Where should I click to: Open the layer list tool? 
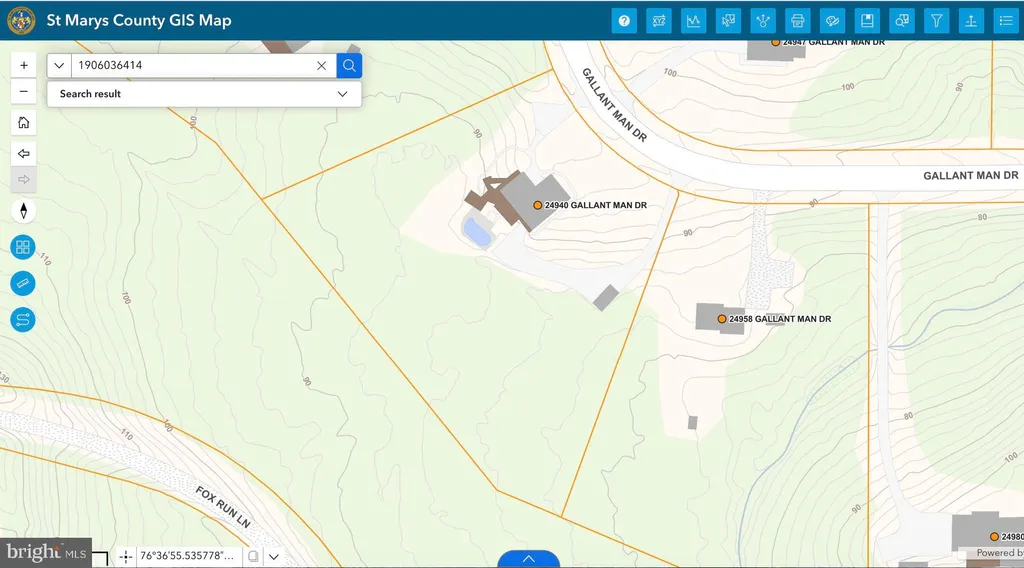click(x=1006, y=21)
